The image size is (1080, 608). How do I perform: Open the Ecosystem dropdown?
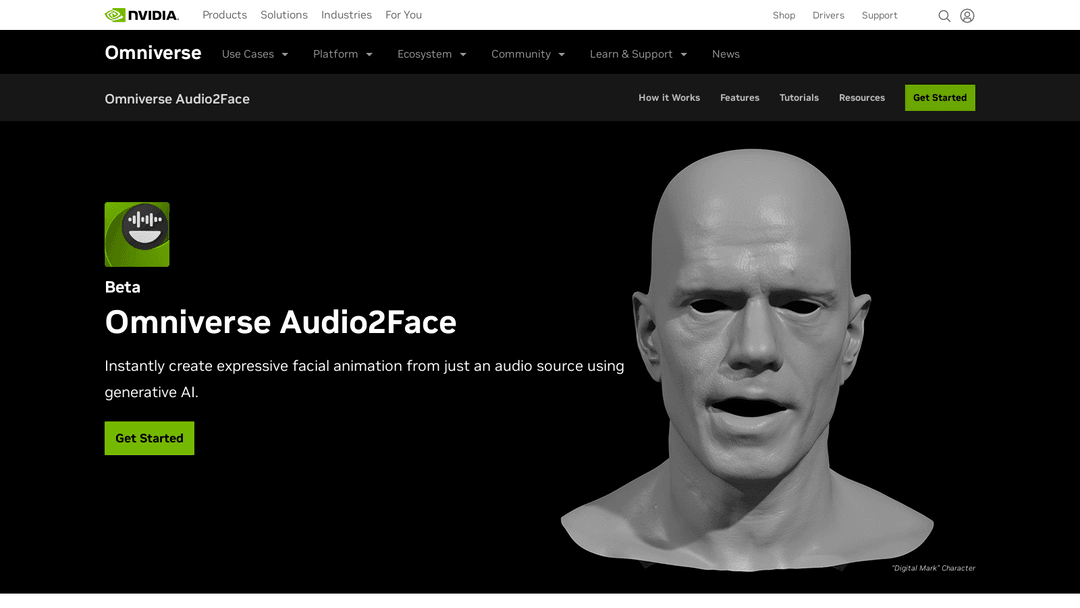point(431,54)
